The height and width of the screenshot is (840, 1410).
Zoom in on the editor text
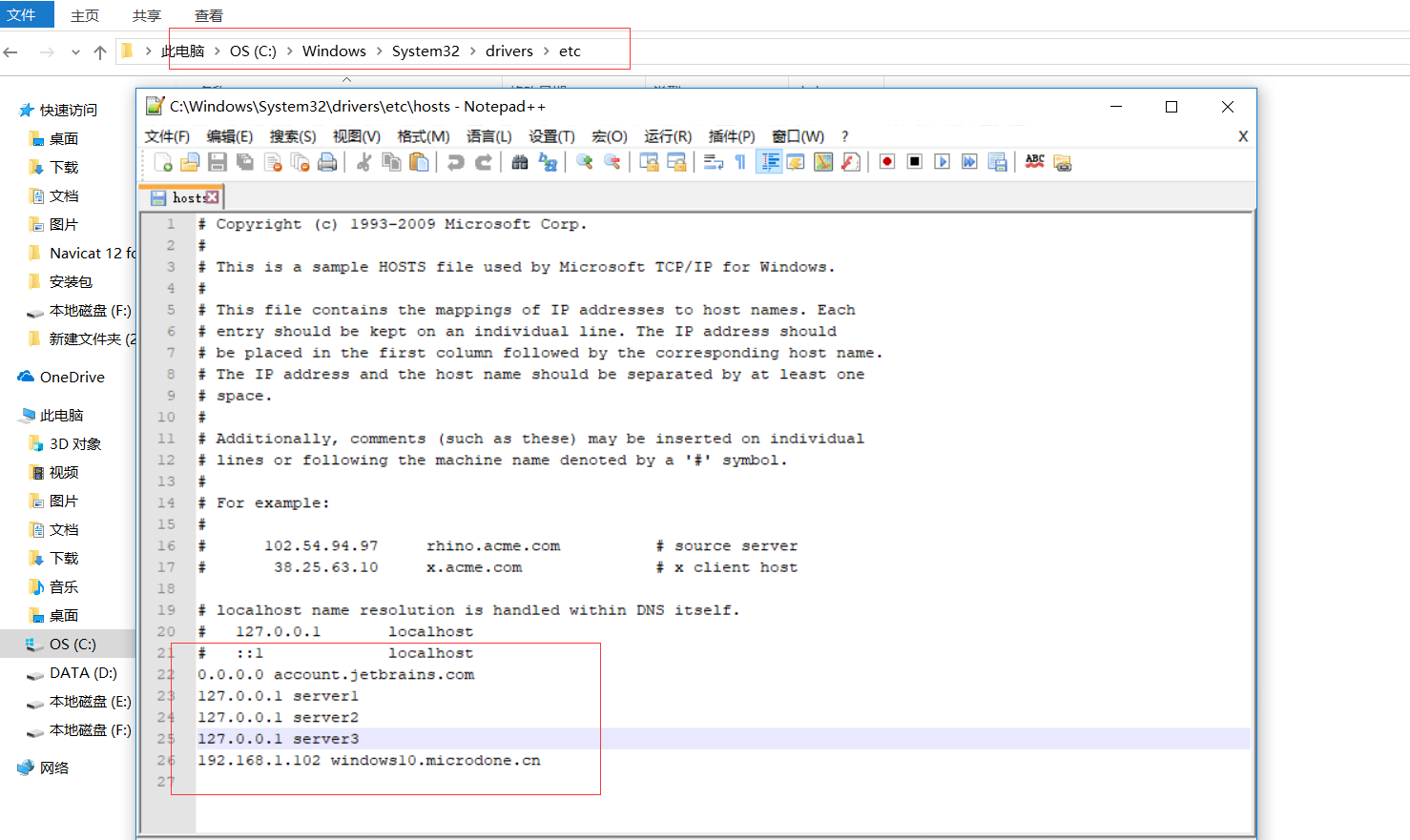(x=584, y=162)
